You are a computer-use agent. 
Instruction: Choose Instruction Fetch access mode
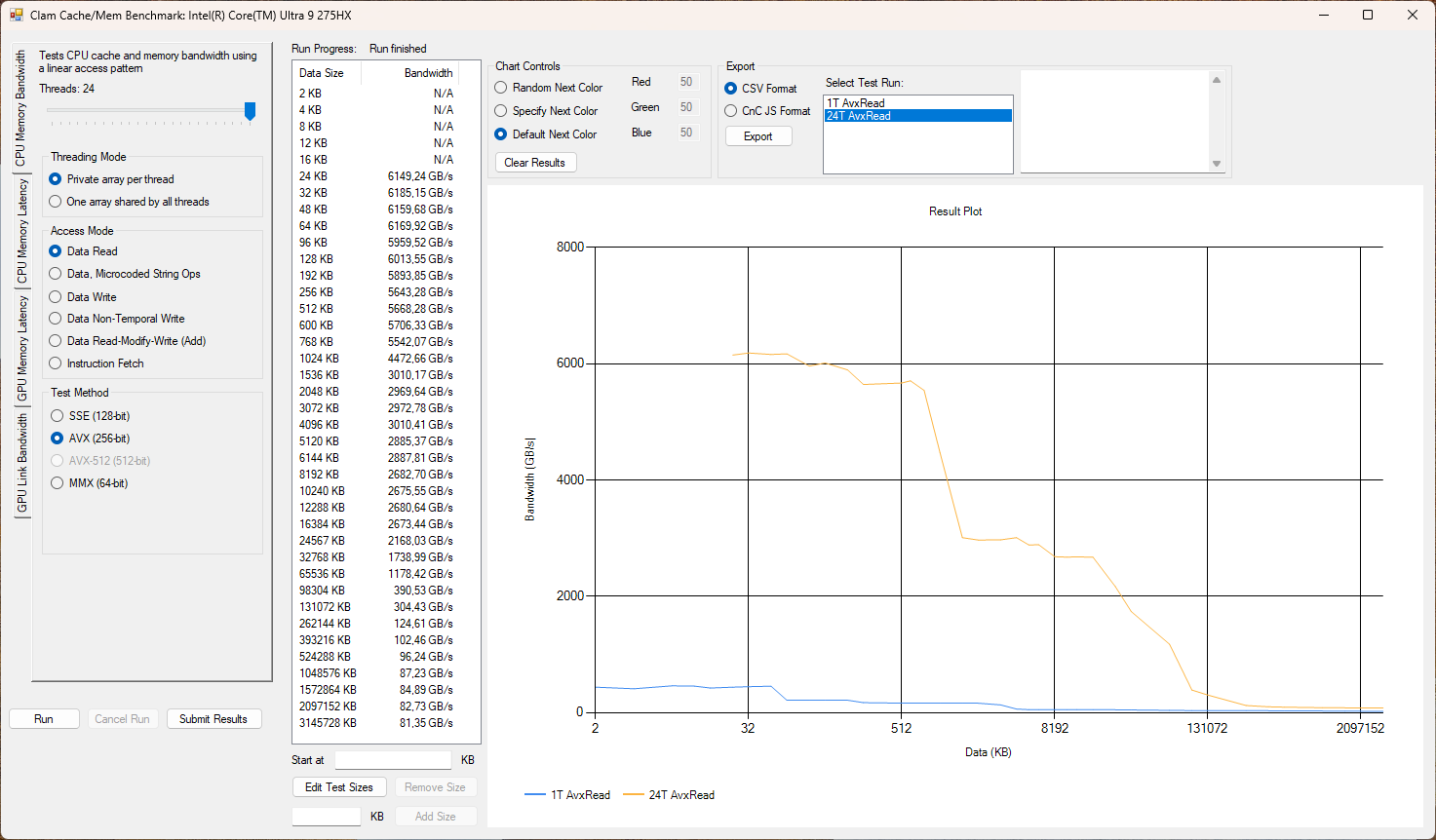56,363
